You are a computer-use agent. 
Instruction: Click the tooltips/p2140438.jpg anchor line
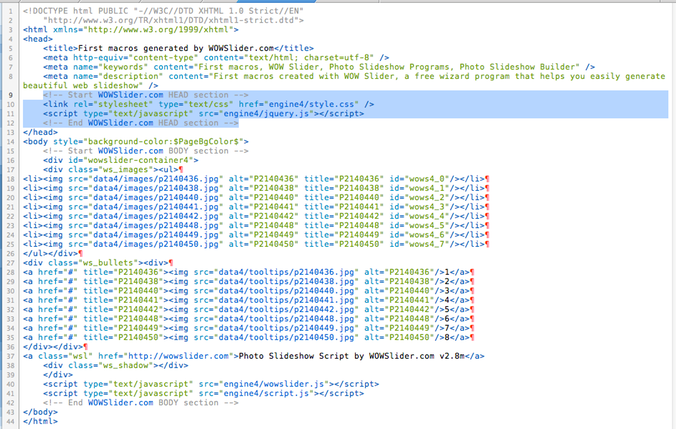pos(249,282)
